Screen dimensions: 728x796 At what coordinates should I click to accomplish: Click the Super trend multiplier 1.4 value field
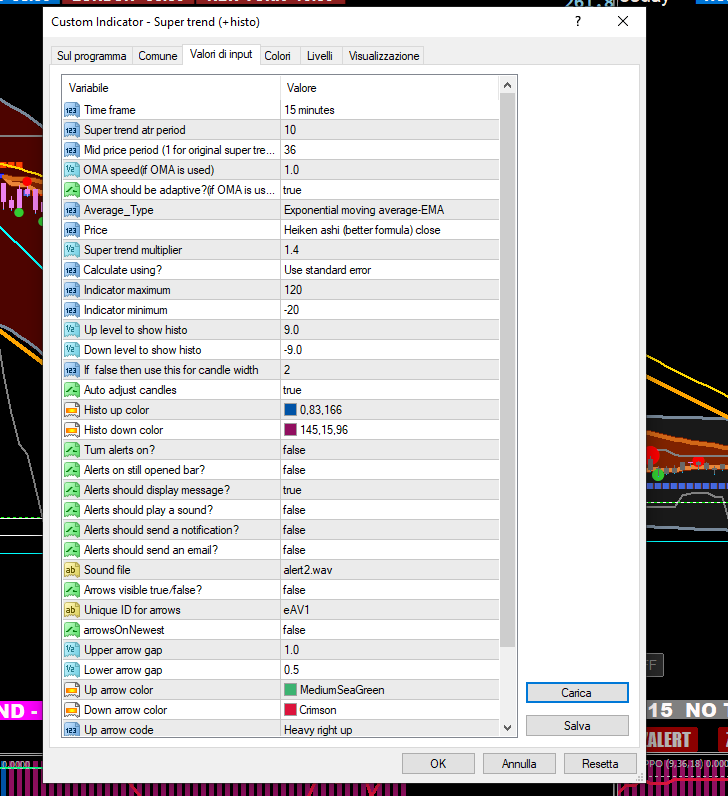coord(390,250)
